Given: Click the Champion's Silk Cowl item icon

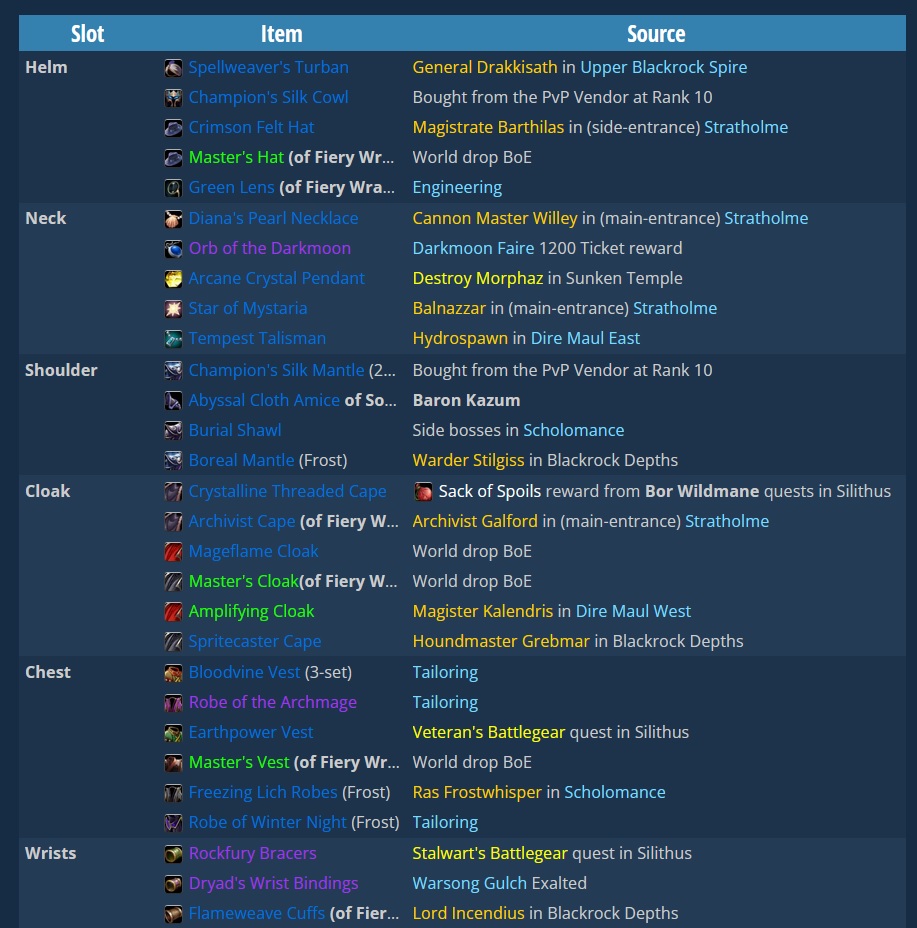Looking at the screenshot, I should click(173, 98).
